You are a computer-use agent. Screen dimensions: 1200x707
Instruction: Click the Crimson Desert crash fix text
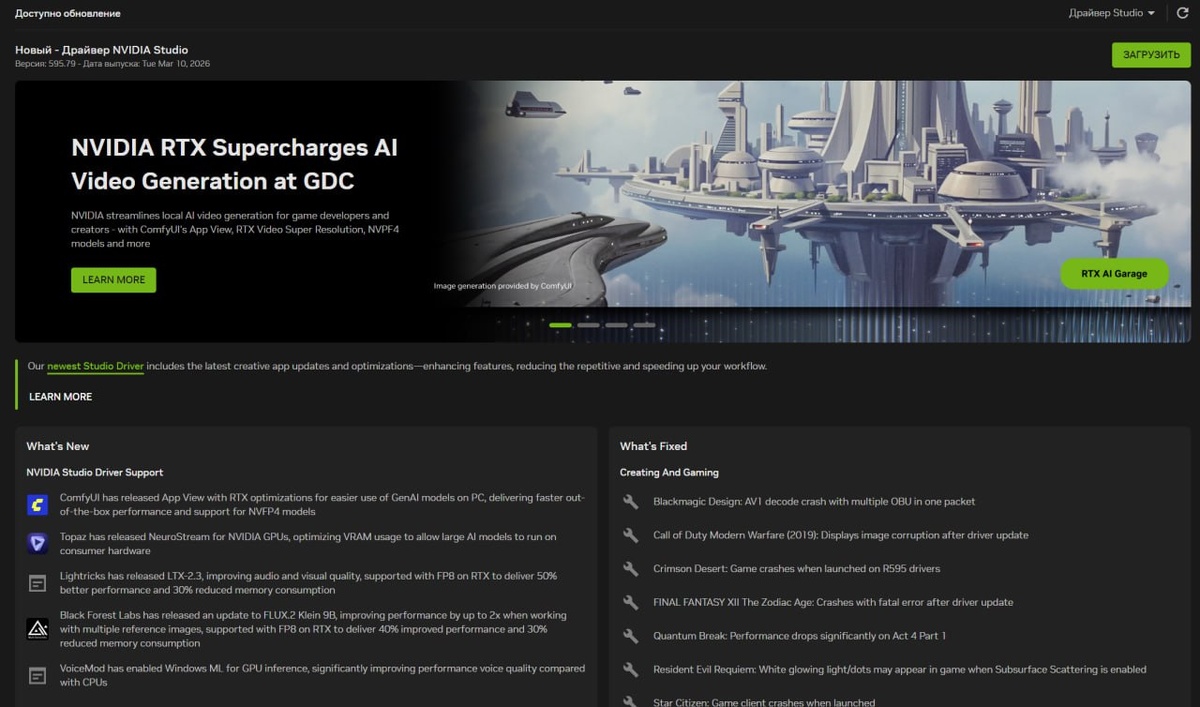pos(796,569)
